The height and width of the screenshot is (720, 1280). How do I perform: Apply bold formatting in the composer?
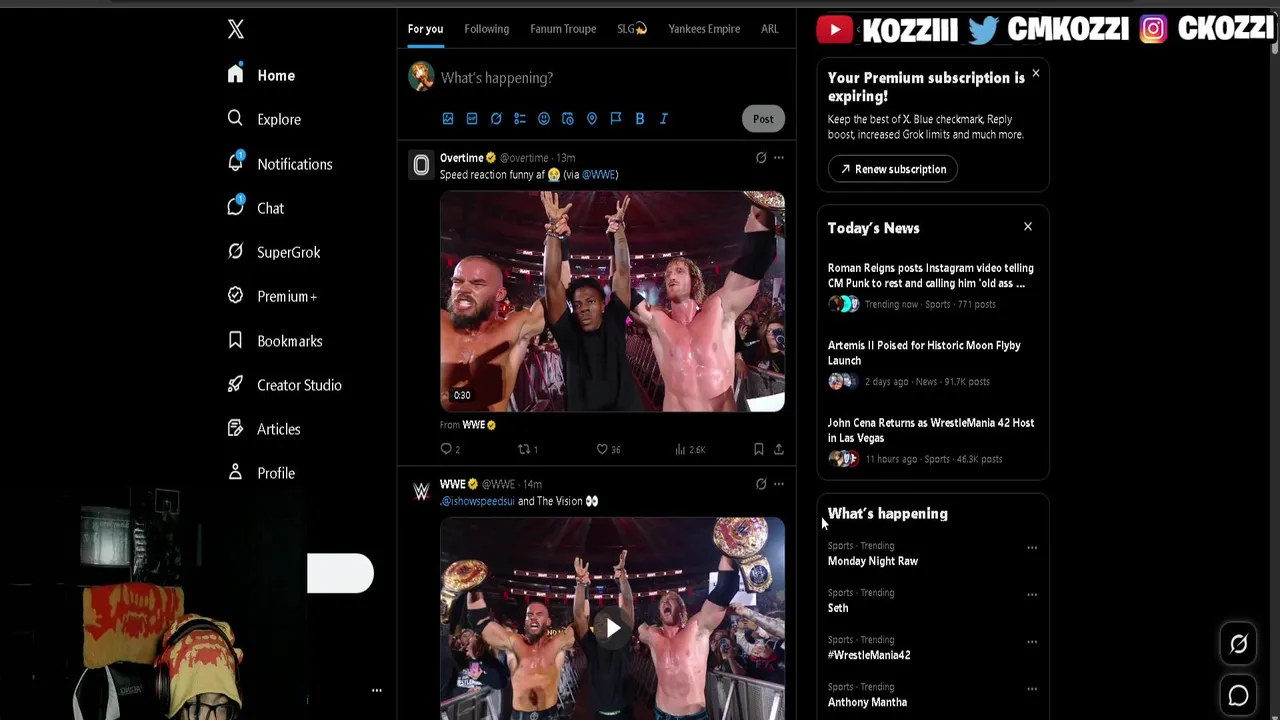[x=640, y=118]
